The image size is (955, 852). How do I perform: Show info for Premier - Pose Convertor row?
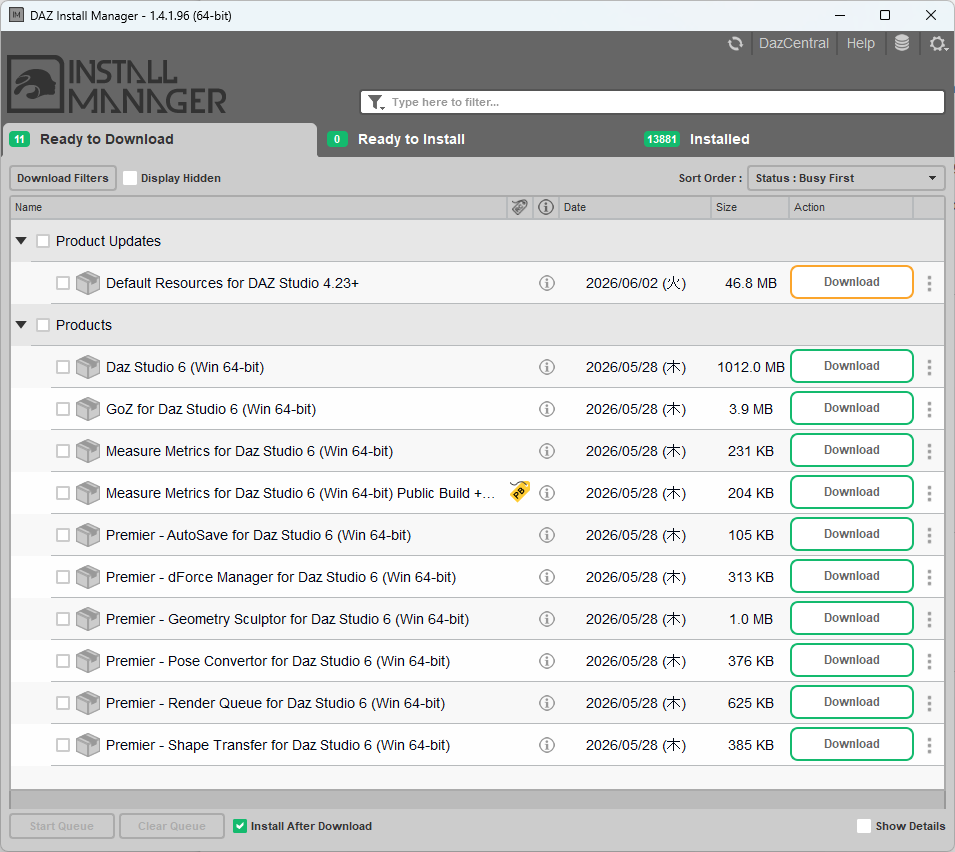(546, 661)
